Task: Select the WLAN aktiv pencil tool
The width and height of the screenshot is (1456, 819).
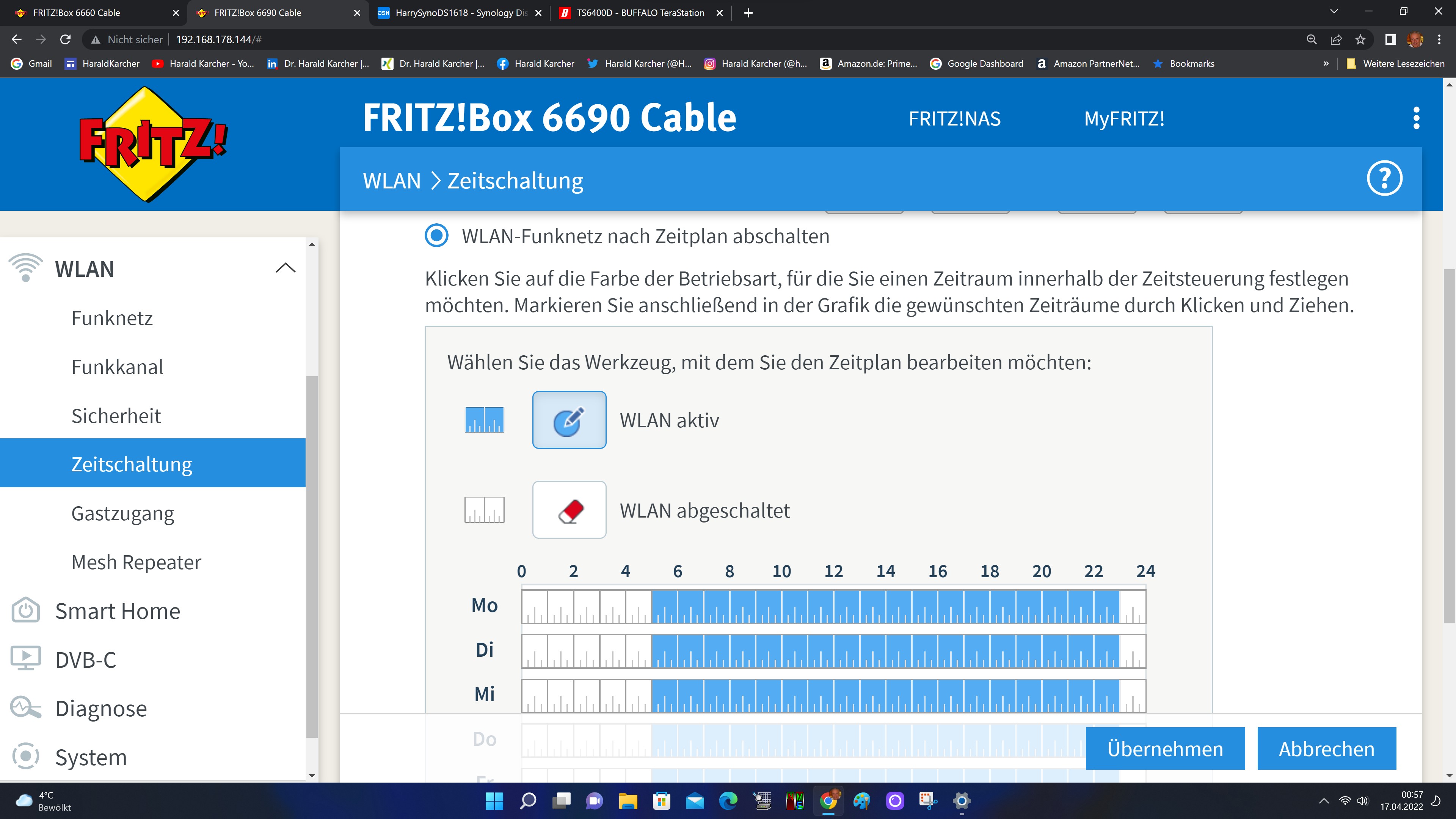Action: [569, 420]
